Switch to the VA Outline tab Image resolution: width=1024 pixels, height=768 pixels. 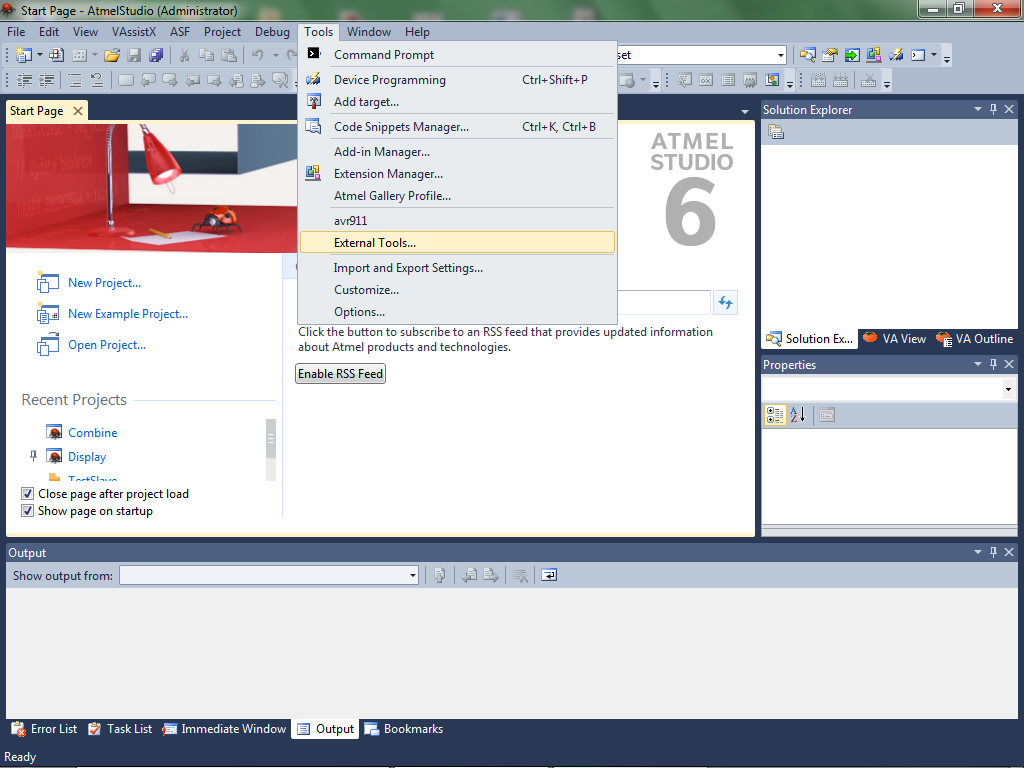click(x=975, y=338)
